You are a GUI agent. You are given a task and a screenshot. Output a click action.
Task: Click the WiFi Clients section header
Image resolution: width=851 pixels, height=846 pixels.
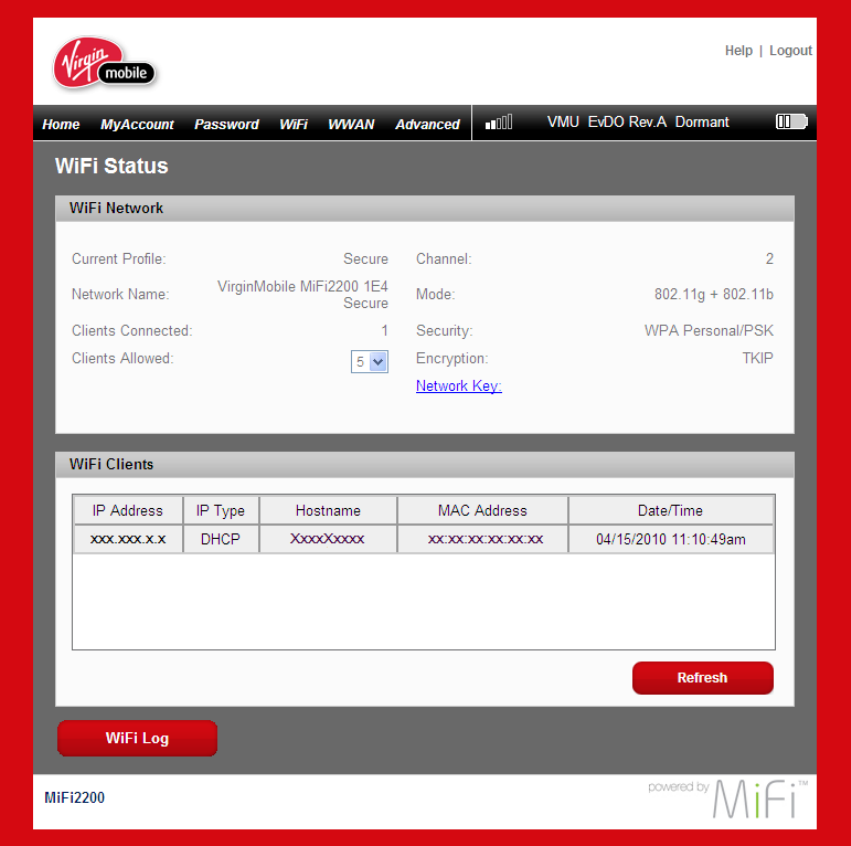[424, 465]
